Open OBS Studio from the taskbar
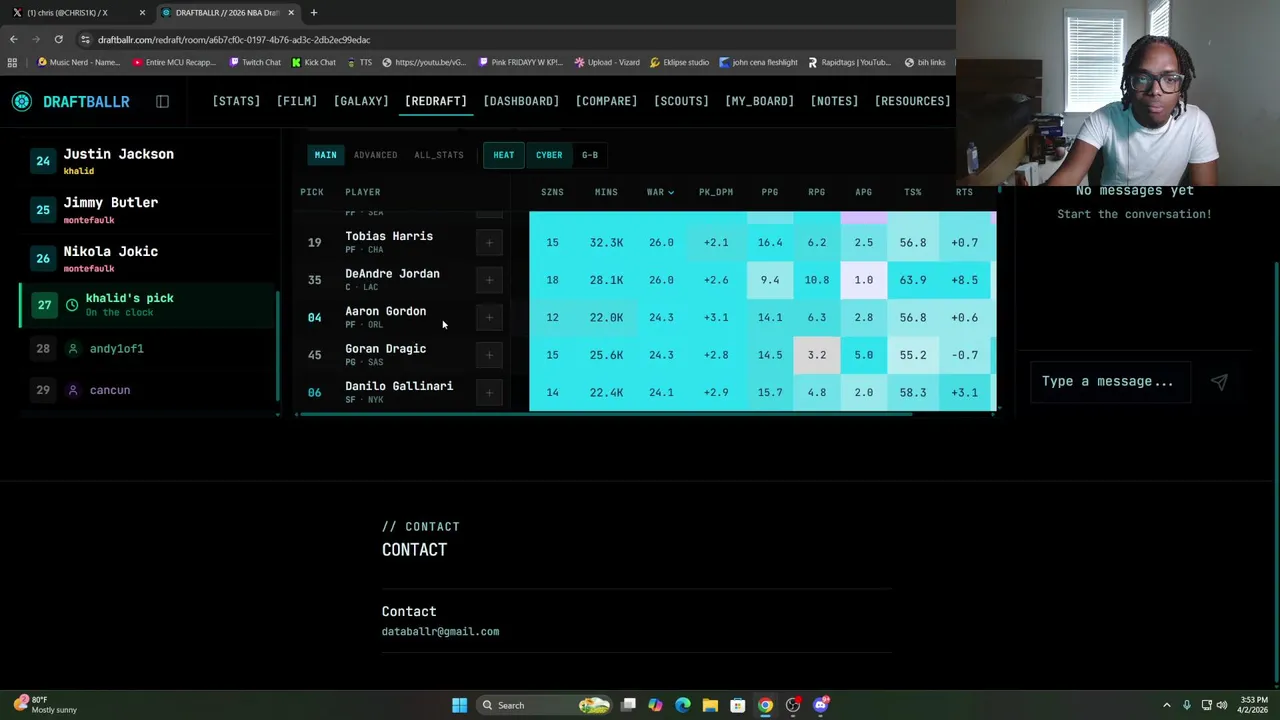Image resolution: width=1280 pixels, height=720 pixels. tap(793, 705)
